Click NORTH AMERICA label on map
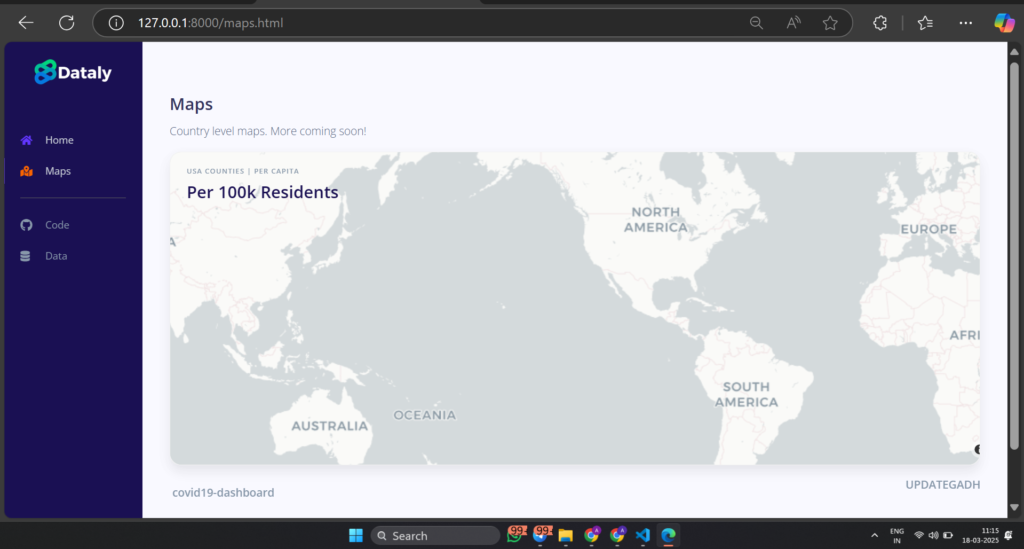Screen dimensions: 1024x549 click(x=656, y=220)
